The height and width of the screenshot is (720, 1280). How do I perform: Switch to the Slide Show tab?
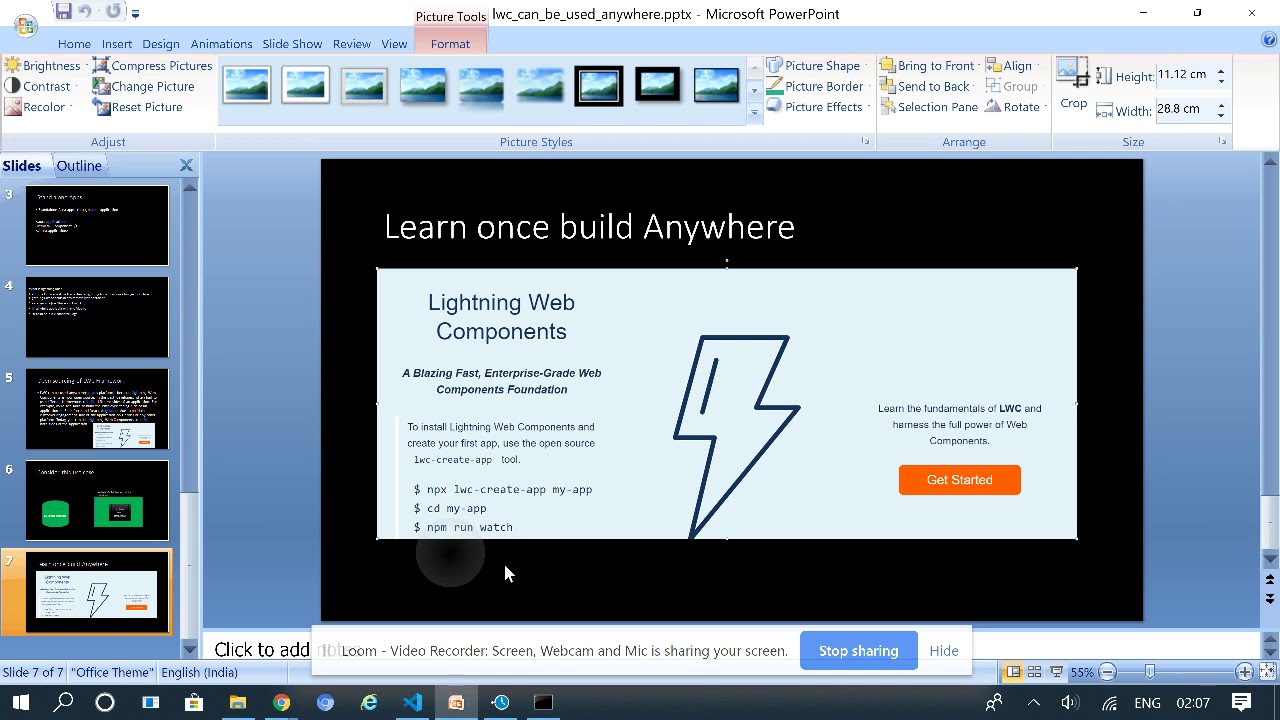[292, 44]
